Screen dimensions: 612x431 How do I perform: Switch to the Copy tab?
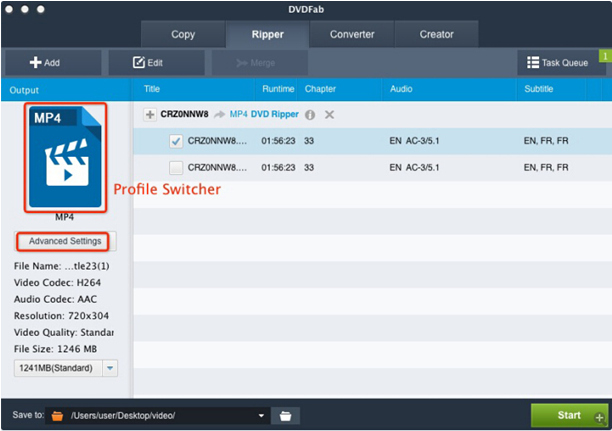[x=183, y=34]
